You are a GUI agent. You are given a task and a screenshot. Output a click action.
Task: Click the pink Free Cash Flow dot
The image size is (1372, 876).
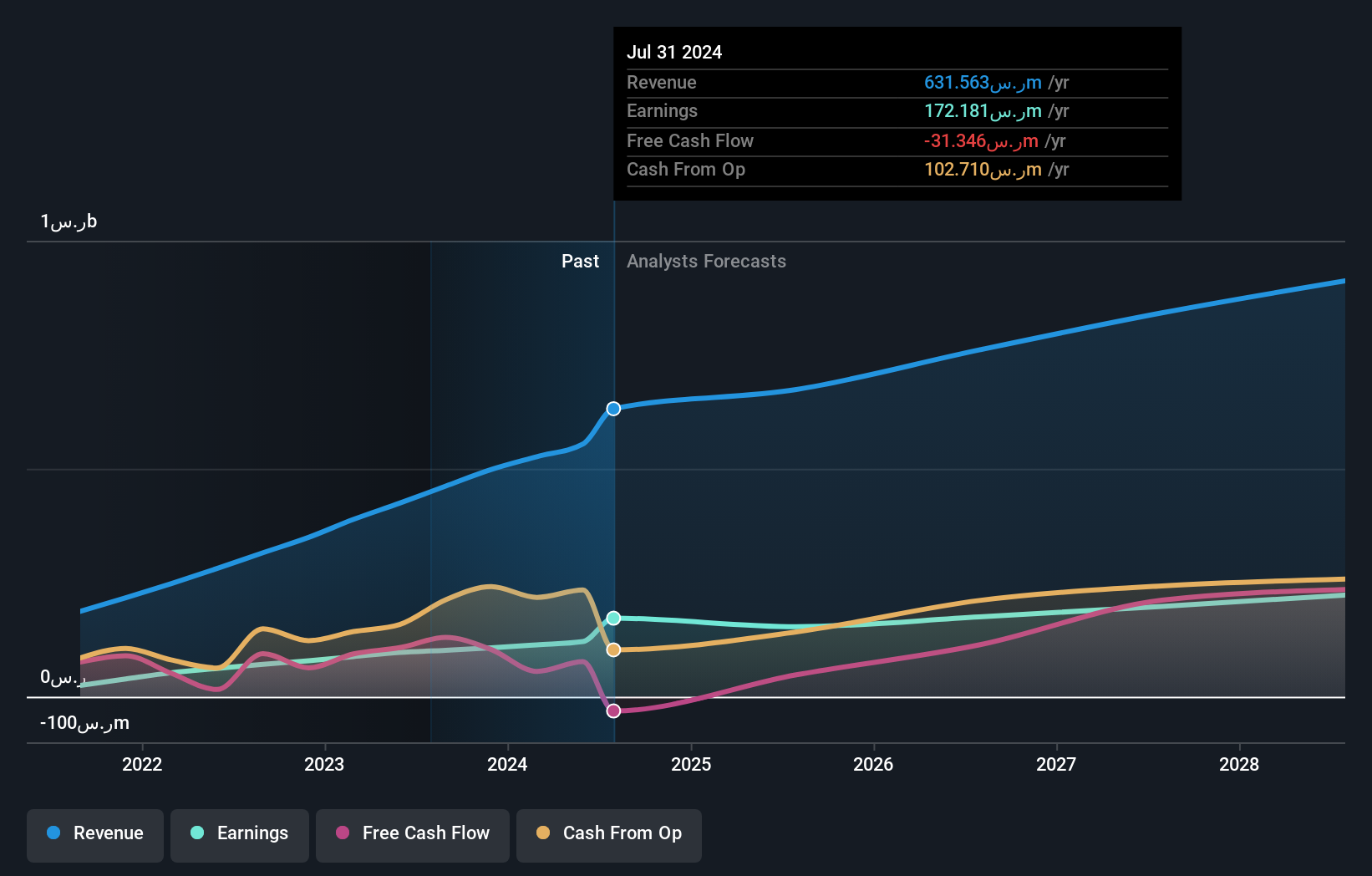pos(342,833)
